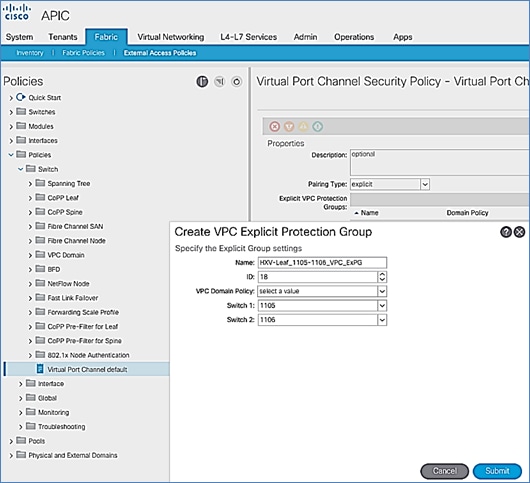Click the Name input field
This screenshot has height=483, width=530.
(x=322, y=263)
